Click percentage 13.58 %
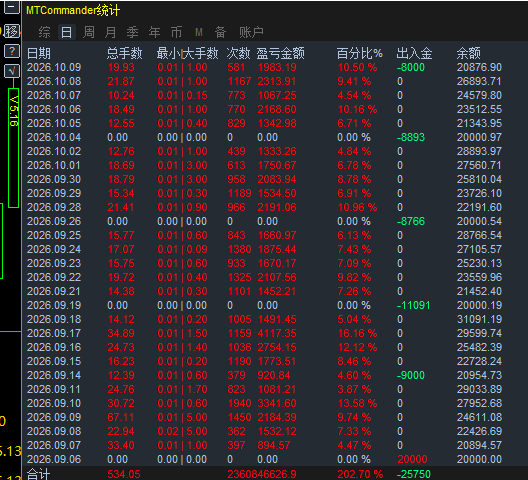Screen dimensions: 528x480 click(357, 403)
